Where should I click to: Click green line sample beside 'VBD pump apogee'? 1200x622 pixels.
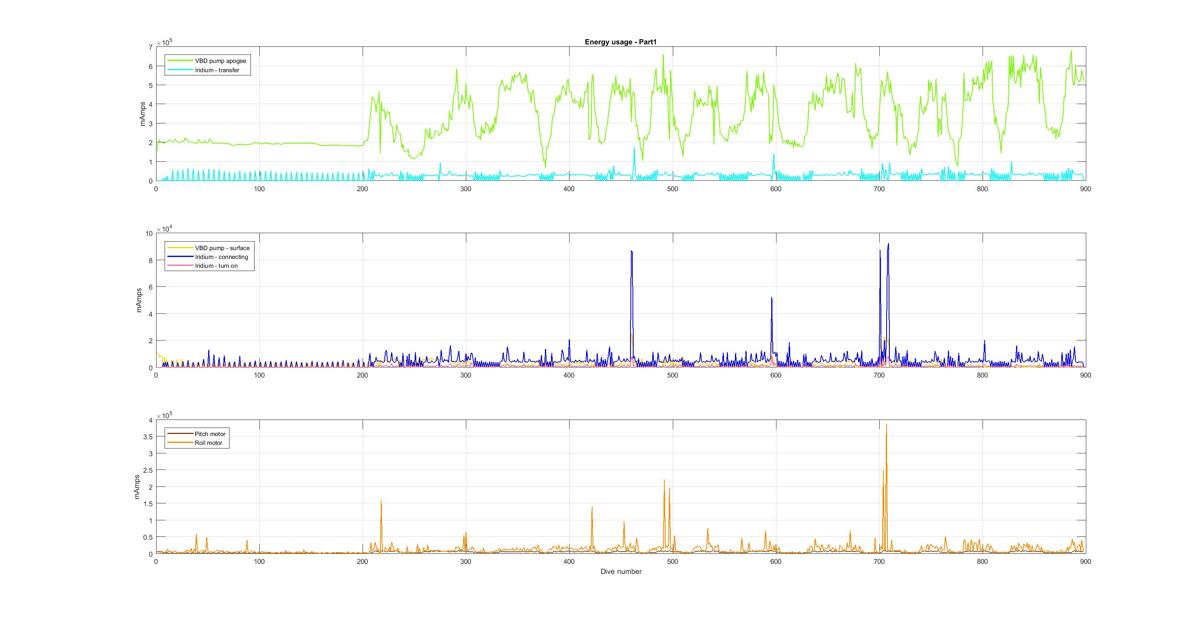(178, 60)
